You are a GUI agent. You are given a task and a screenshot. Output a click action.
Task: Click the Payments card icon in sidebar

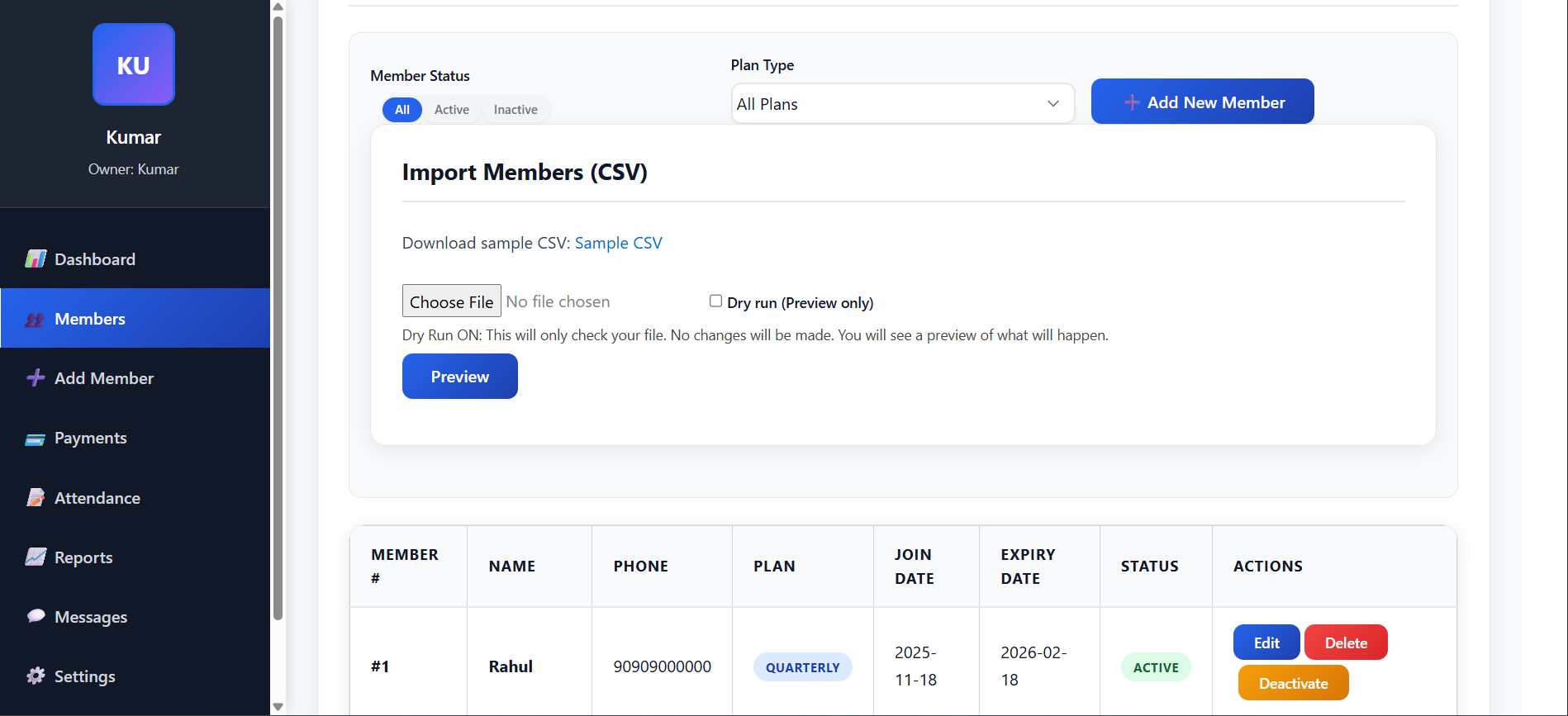(x=36, y=439)
